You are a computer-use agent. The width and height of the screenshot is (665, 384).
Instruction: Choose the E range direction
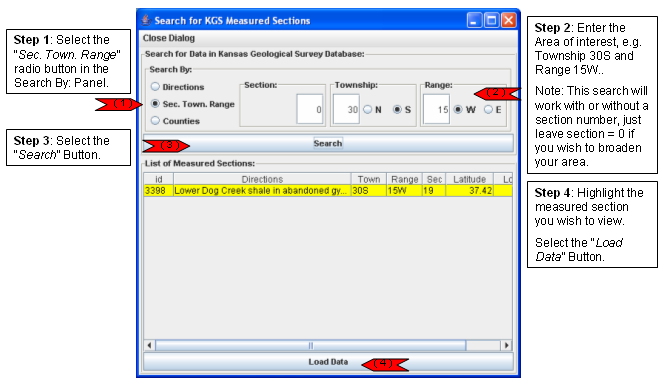488,109
